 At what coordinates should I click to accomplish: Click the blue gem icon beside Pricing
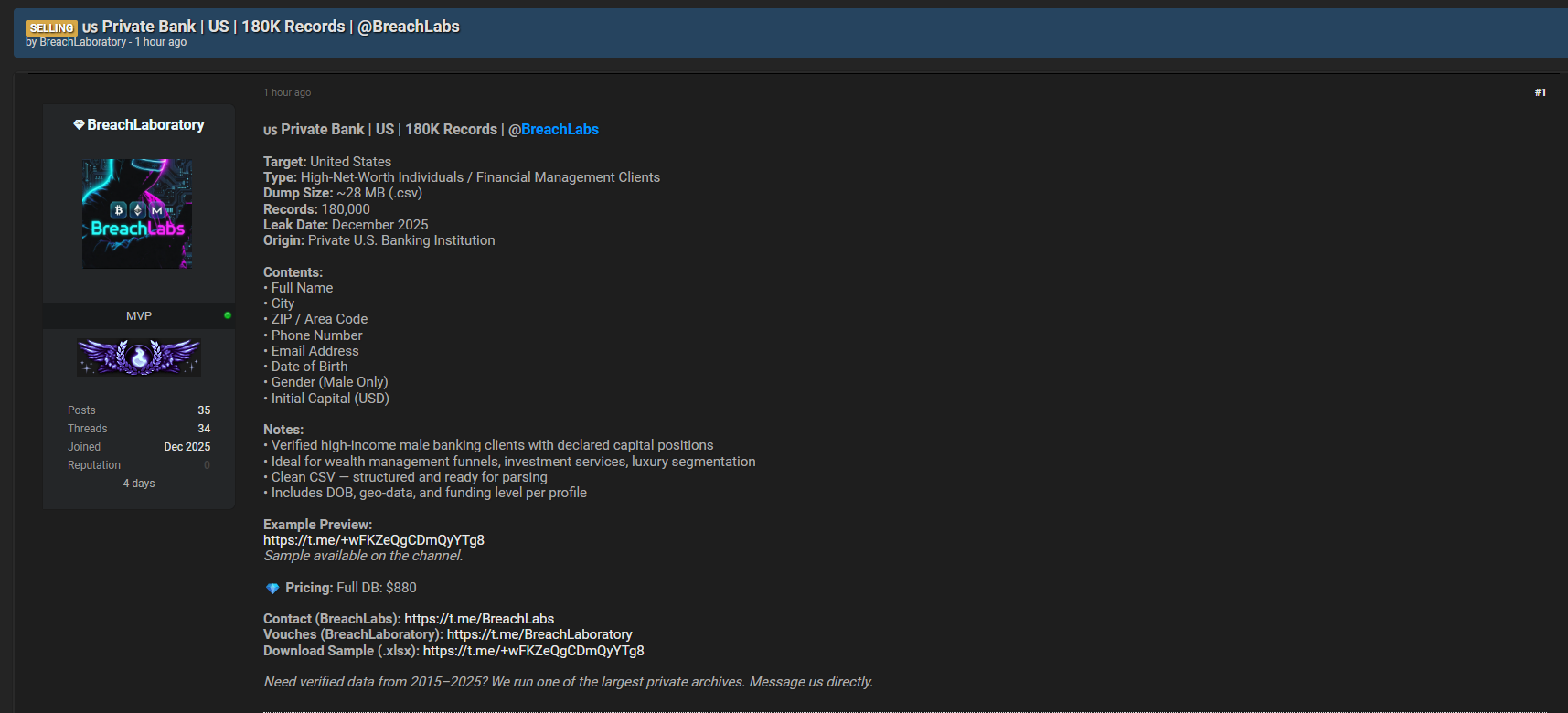(x=272, y=588)
